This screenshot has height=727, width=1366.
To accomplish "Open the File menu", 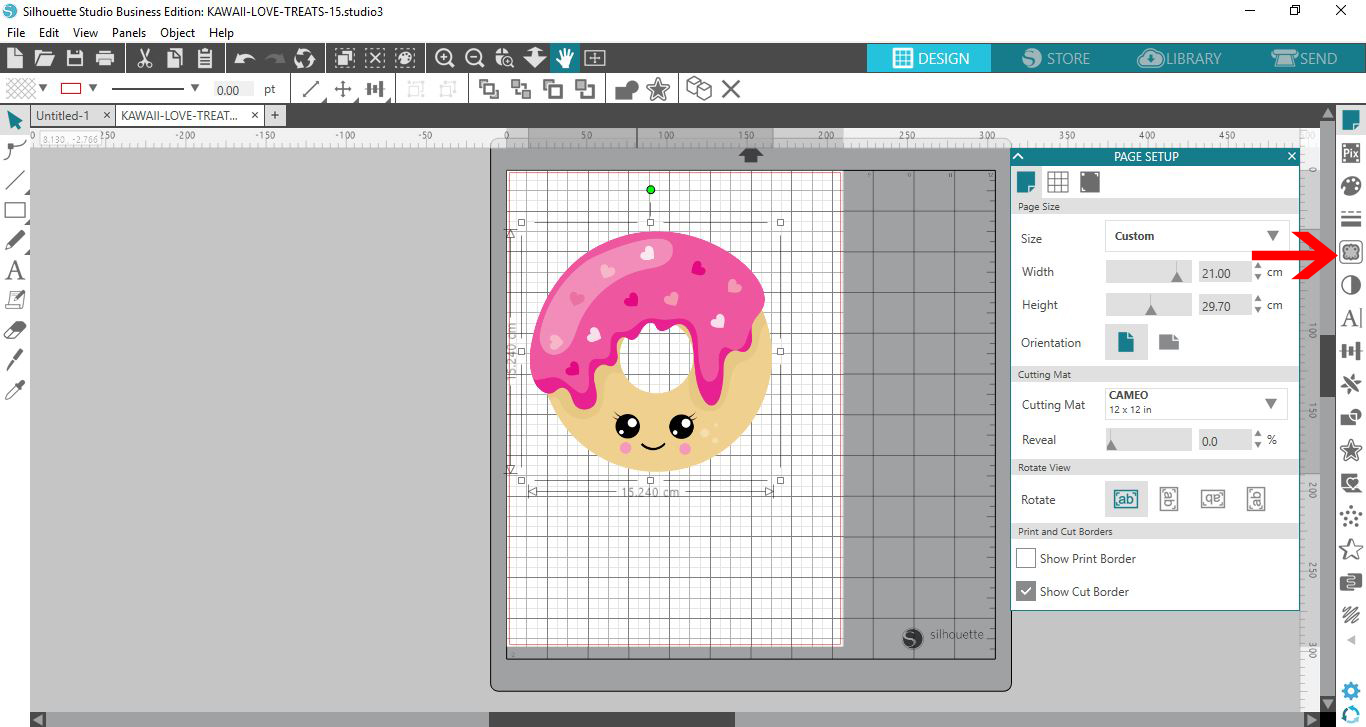I will (15, 33).
